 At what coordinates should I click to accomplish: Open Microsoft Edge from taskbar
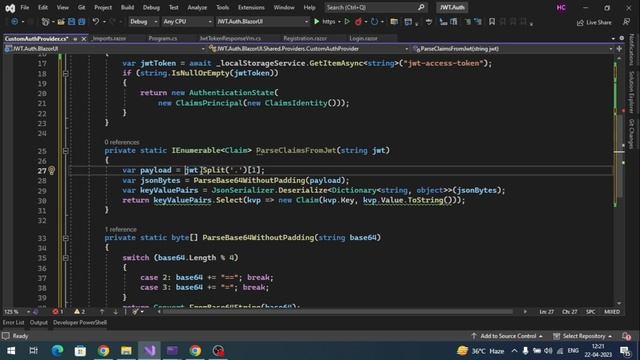tap(57, 351)
